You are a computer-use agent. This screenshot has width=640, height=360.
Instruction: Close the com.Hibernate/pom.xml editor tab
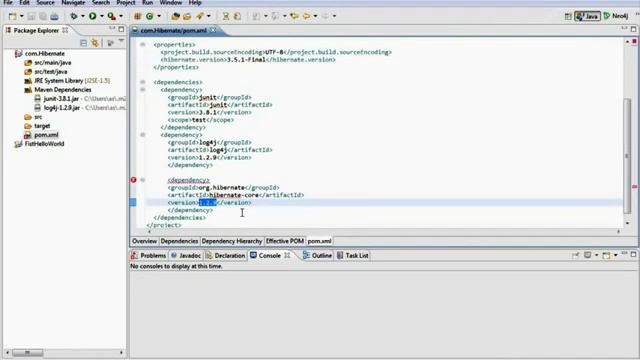point(213,31)
